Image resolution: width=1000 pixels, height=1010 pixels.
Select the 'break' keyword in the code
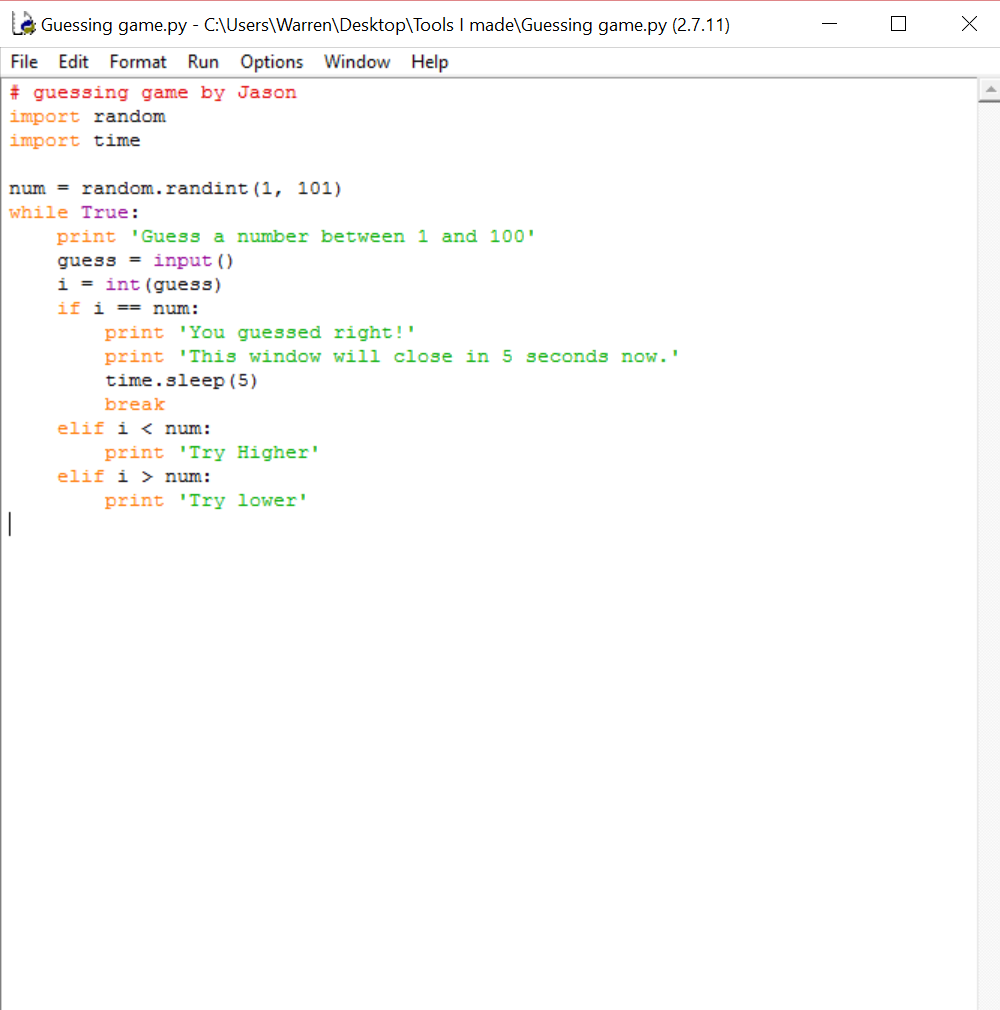pyautogui.click(x=134, y=404)
